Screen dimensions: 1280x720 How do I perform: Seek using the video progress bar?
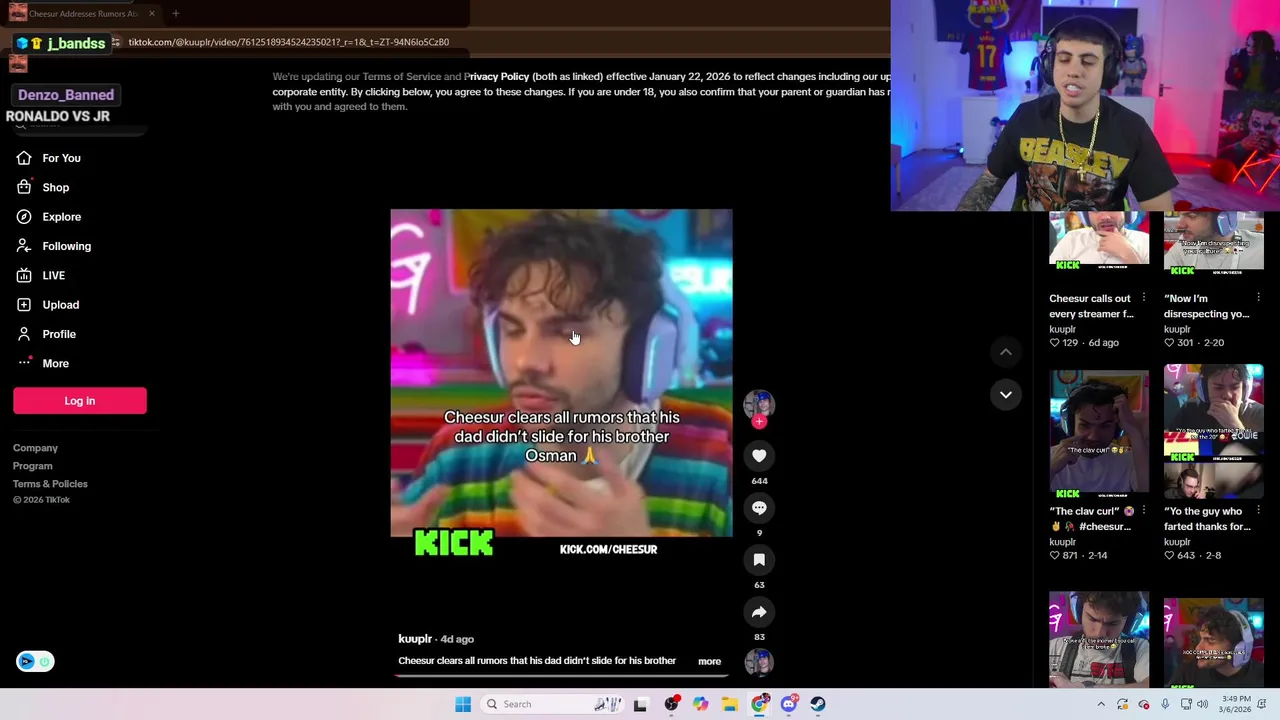(561, 675)
